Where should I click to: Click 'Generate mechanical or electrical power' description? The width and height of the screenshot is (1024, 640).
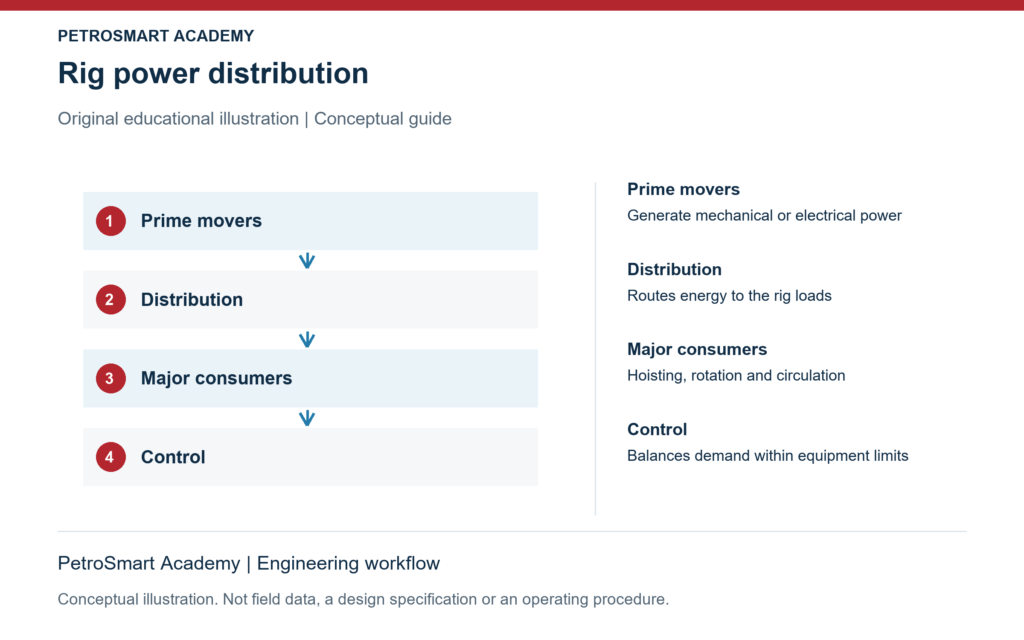click(764, 216)
